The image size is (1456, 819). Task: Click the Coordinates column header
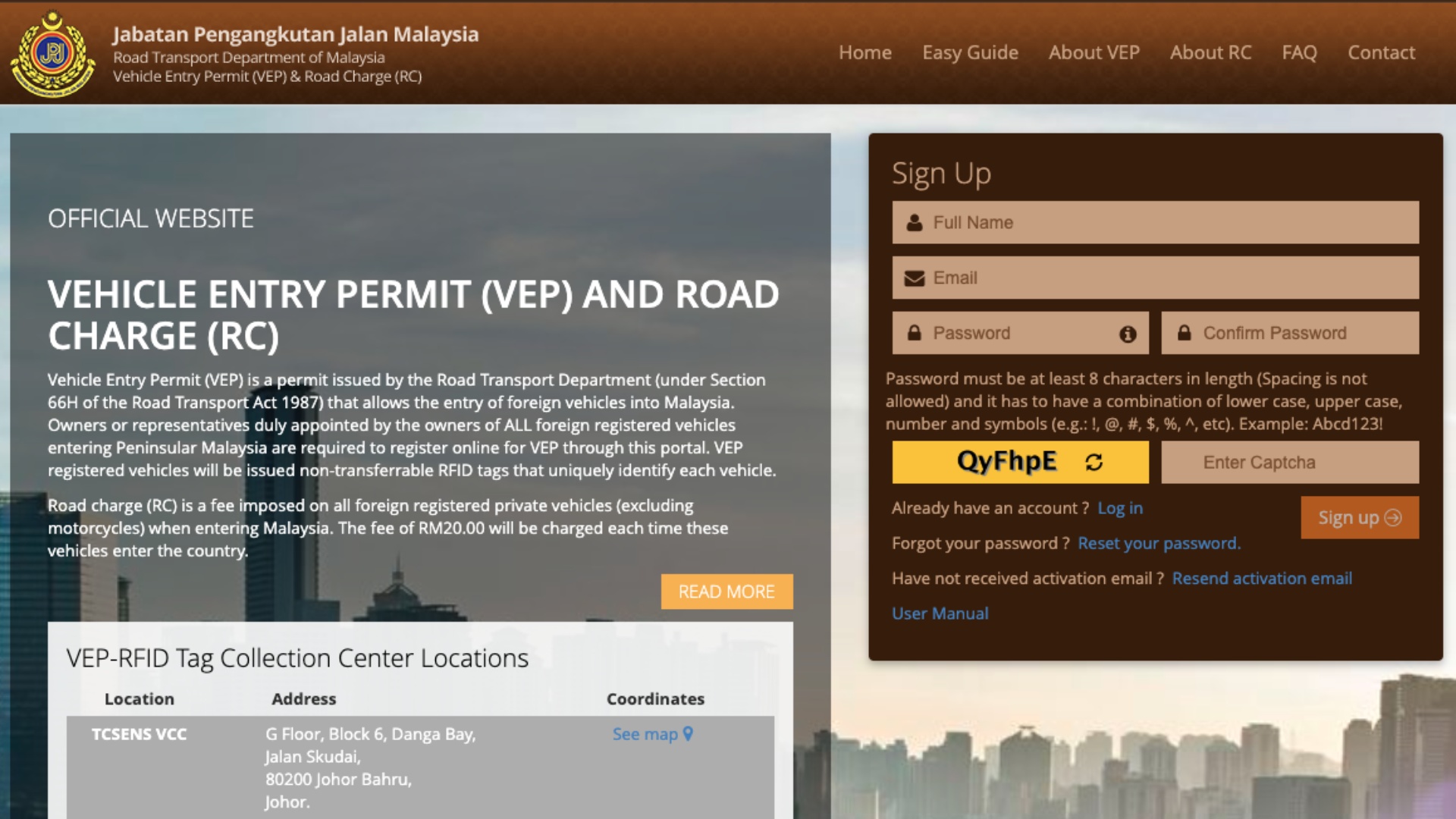(655, 699)
